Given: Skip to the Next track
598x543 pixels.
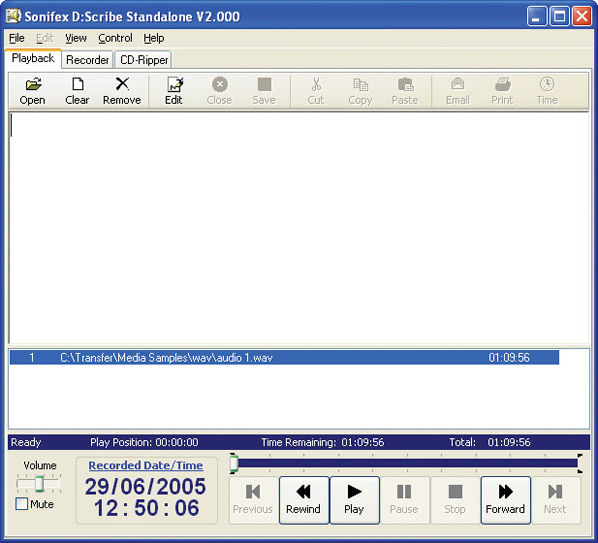Looking at the screenshot, I should [556, 500].
